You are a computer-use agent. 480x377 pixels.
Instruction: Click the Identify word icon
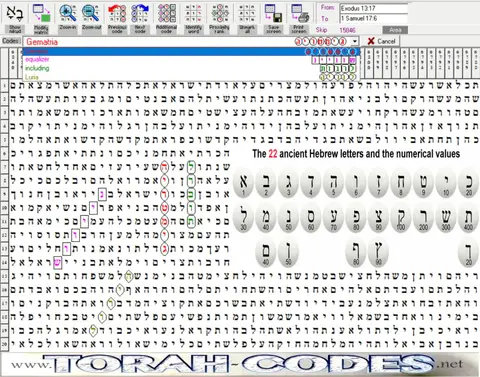194,13
